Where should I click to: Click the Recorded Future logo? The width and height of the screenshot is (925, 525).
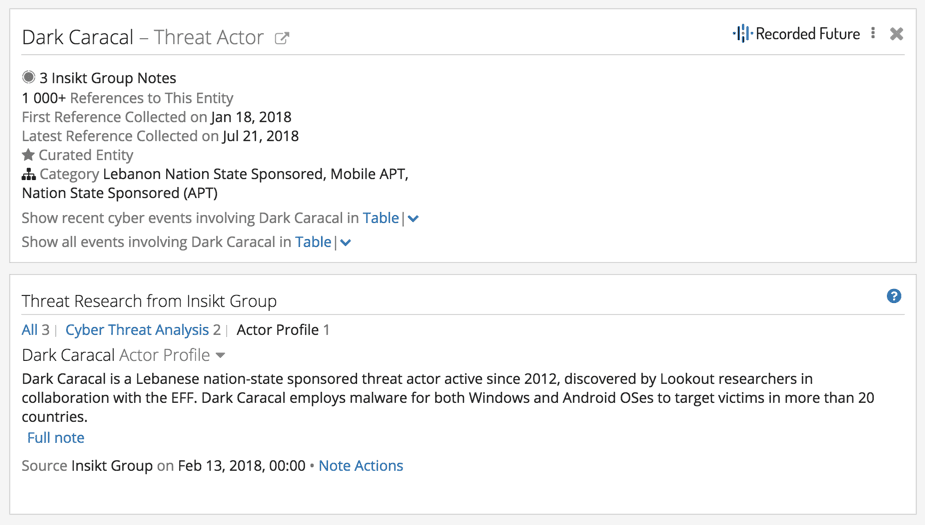pyautogui.click(x=796, y=34)
